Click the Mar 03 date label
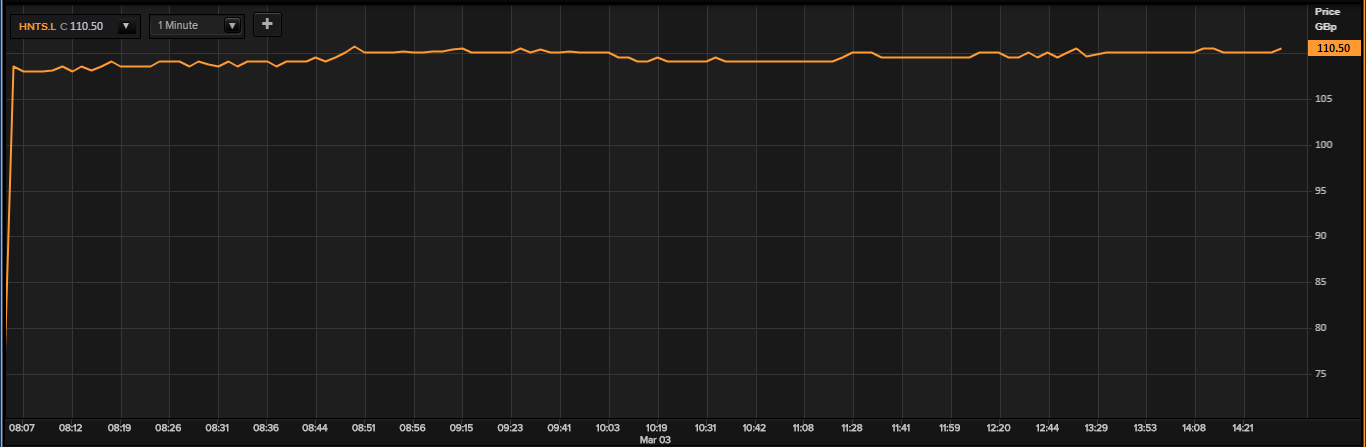This screenshot has width=1366, height=447. [x=655, y=439]
